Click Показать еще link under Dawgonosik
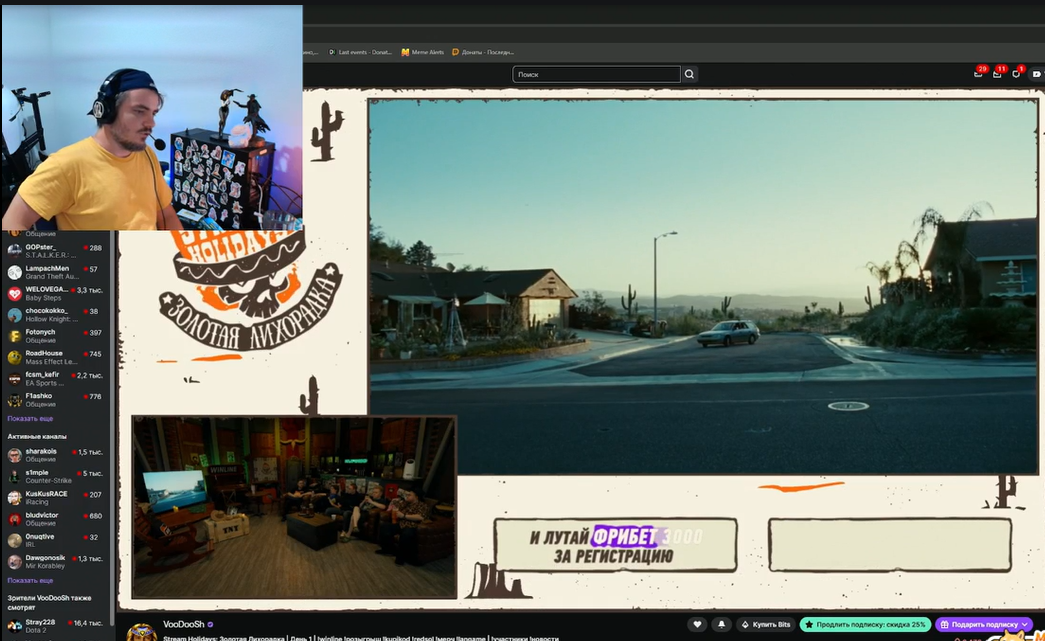The width and height of the screenshot is (1045, 641). [30, 580]
